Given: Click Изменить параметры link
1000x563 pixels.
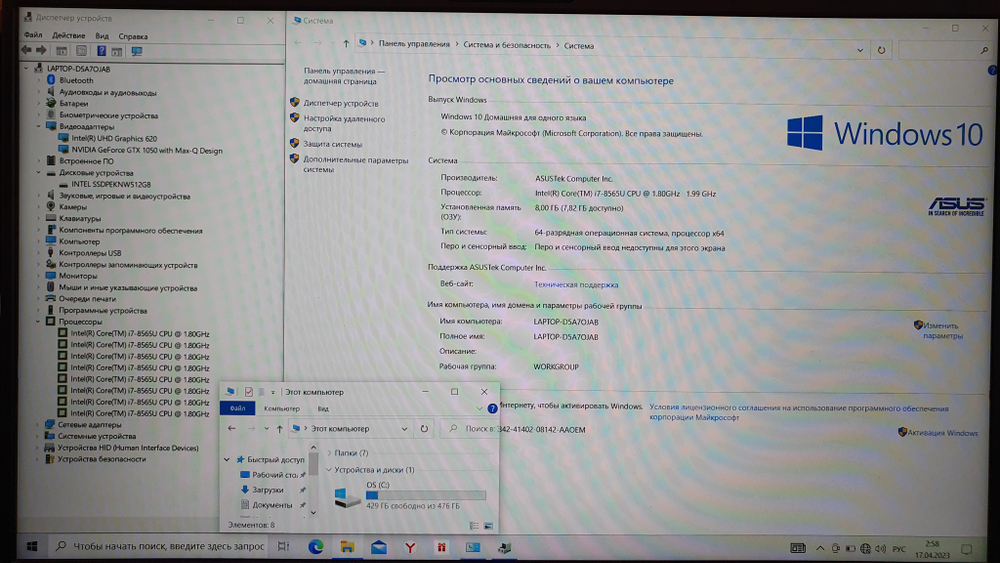Looking at the screenshot, I should pyautogui.click(x=943, y=330).
